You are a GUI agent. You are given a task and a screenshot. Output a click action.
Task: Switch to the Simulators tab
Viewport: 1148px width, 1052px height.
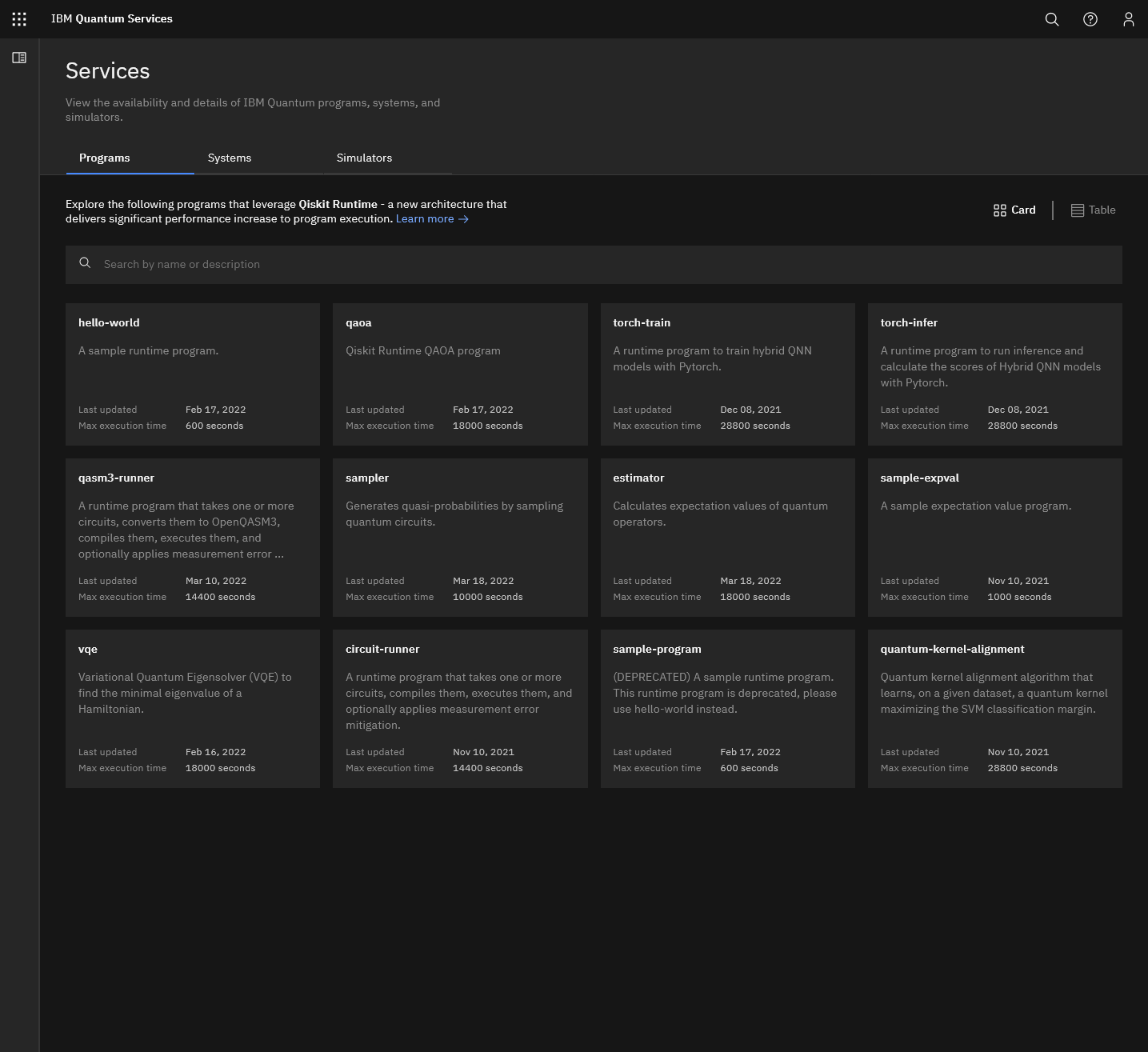click(387, 158)
